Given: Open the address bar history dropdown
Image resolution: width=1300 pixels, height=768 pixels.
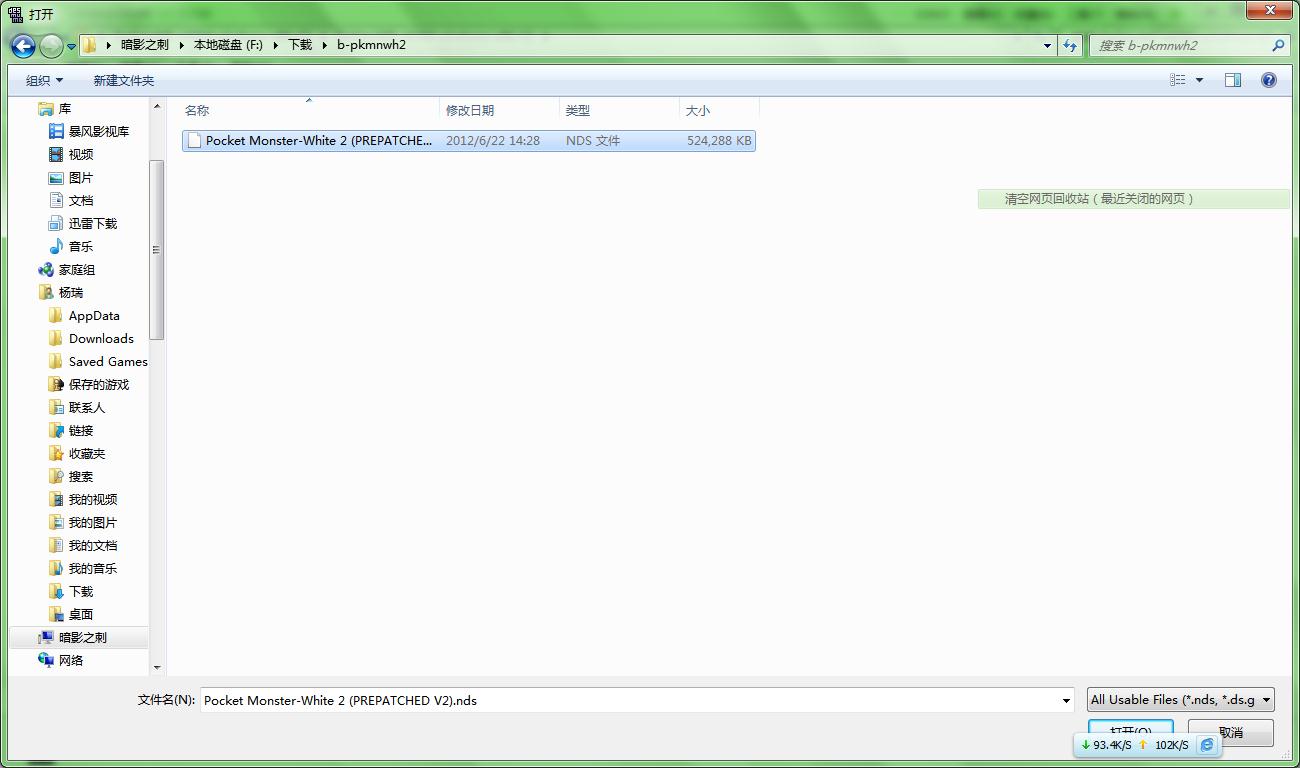Looking at the screenshot, I should tap(1047, 45).
